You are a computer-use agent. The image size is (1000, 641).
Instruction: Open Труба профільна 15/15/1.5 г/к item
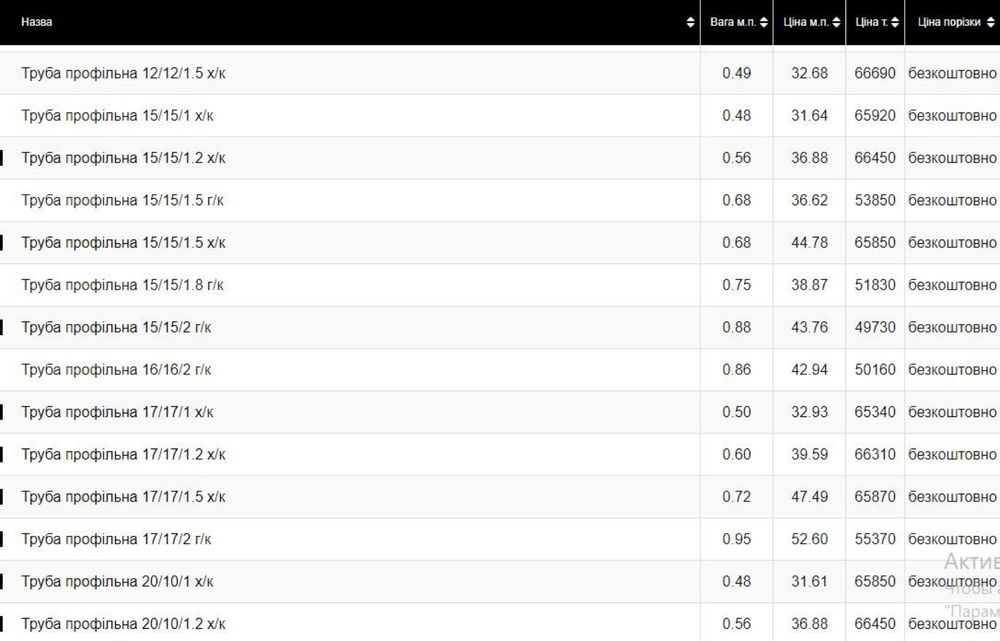[123, 200]
